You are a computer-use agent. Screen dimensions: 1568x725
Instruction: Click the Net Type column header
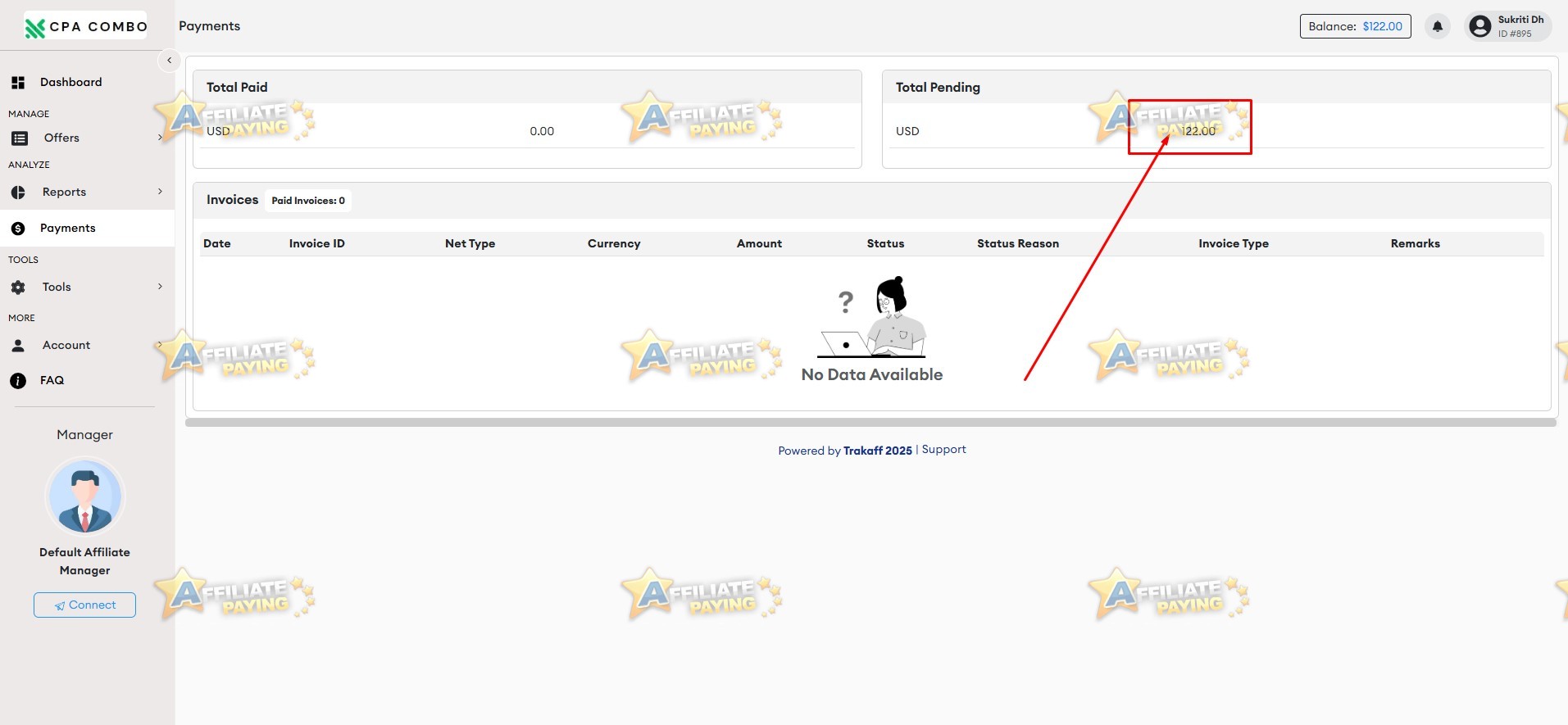470,243
